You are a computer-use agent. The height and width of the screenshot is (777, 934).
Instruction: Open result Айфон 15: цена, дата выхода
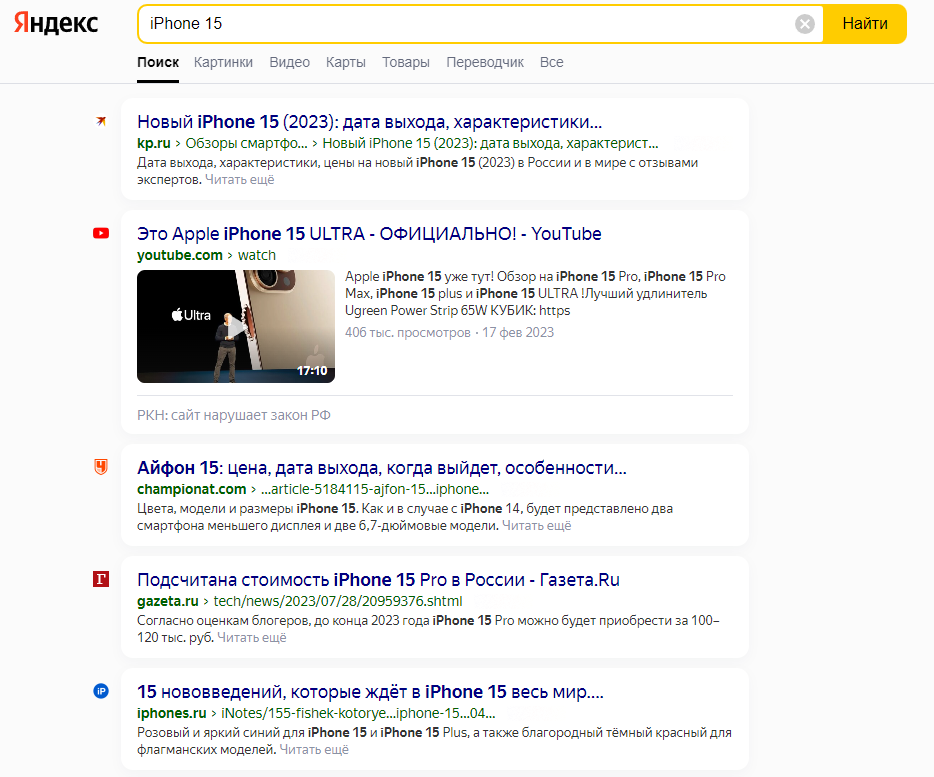382,468
